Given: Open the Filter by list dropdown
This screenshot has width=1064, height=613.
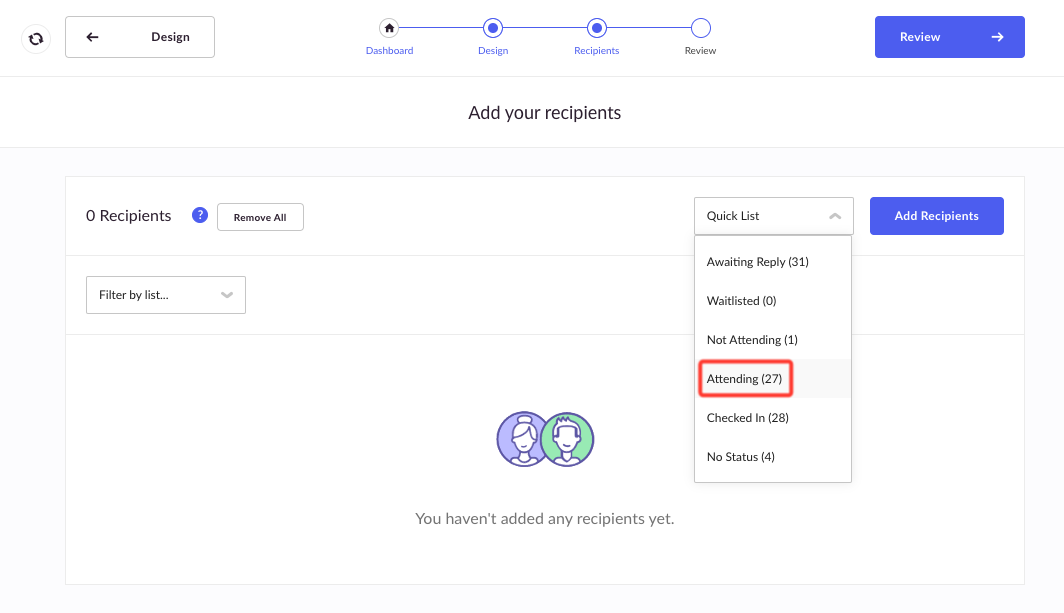Looking at the screenshot, I should [x=166, y=295].
